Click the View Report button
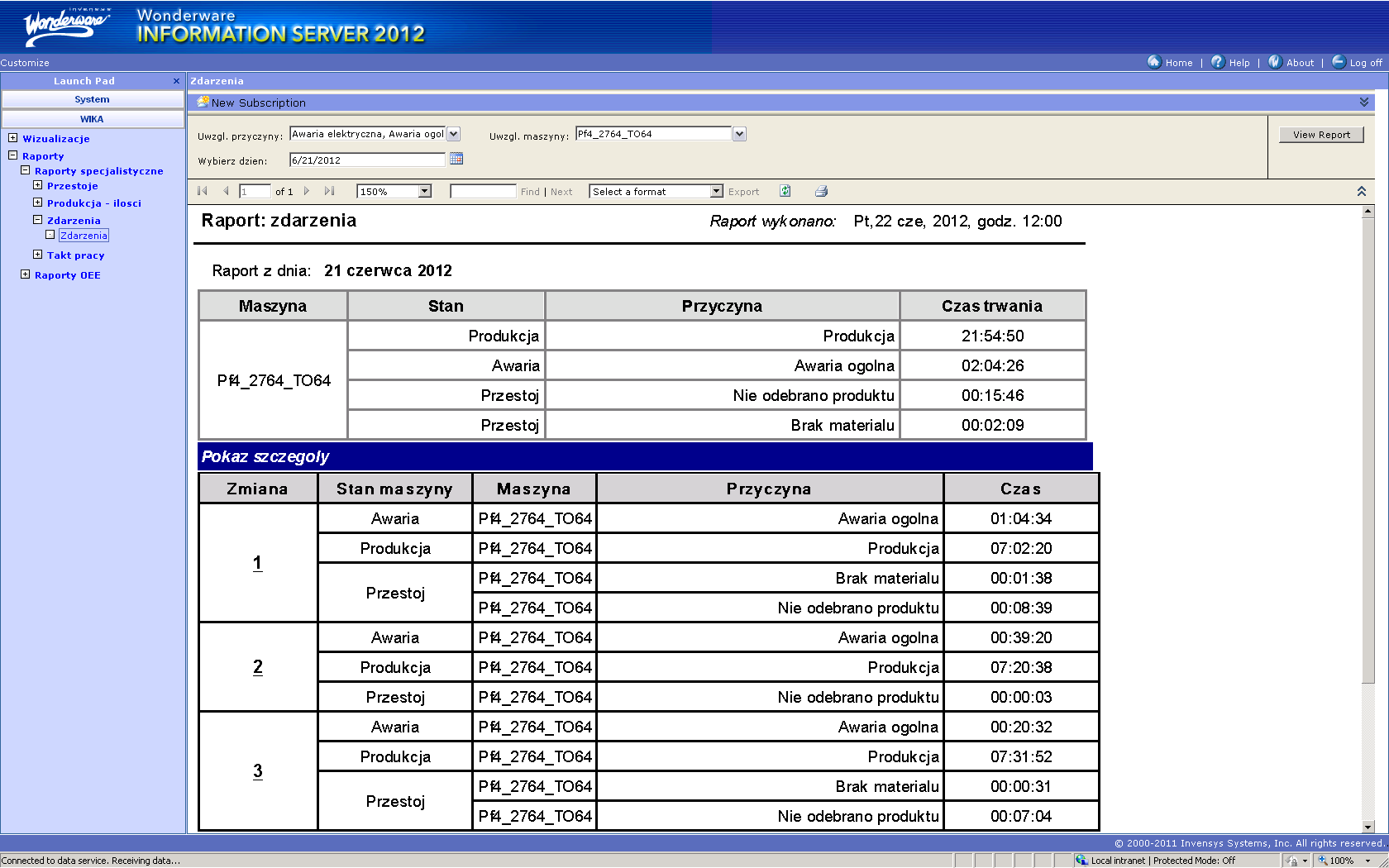This screenshot has width=1389, height=868. tap(1321, 135)
